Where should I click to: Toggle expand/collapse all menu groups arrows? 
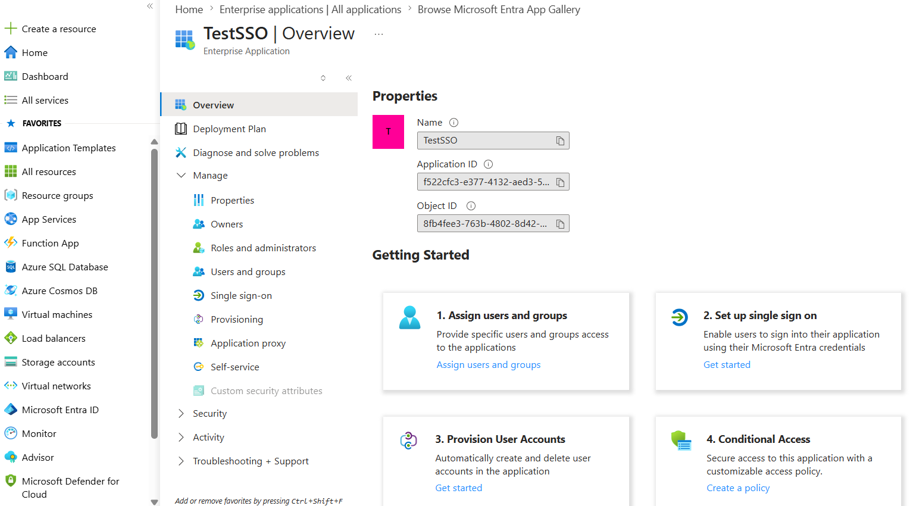(x=323, y=78)
